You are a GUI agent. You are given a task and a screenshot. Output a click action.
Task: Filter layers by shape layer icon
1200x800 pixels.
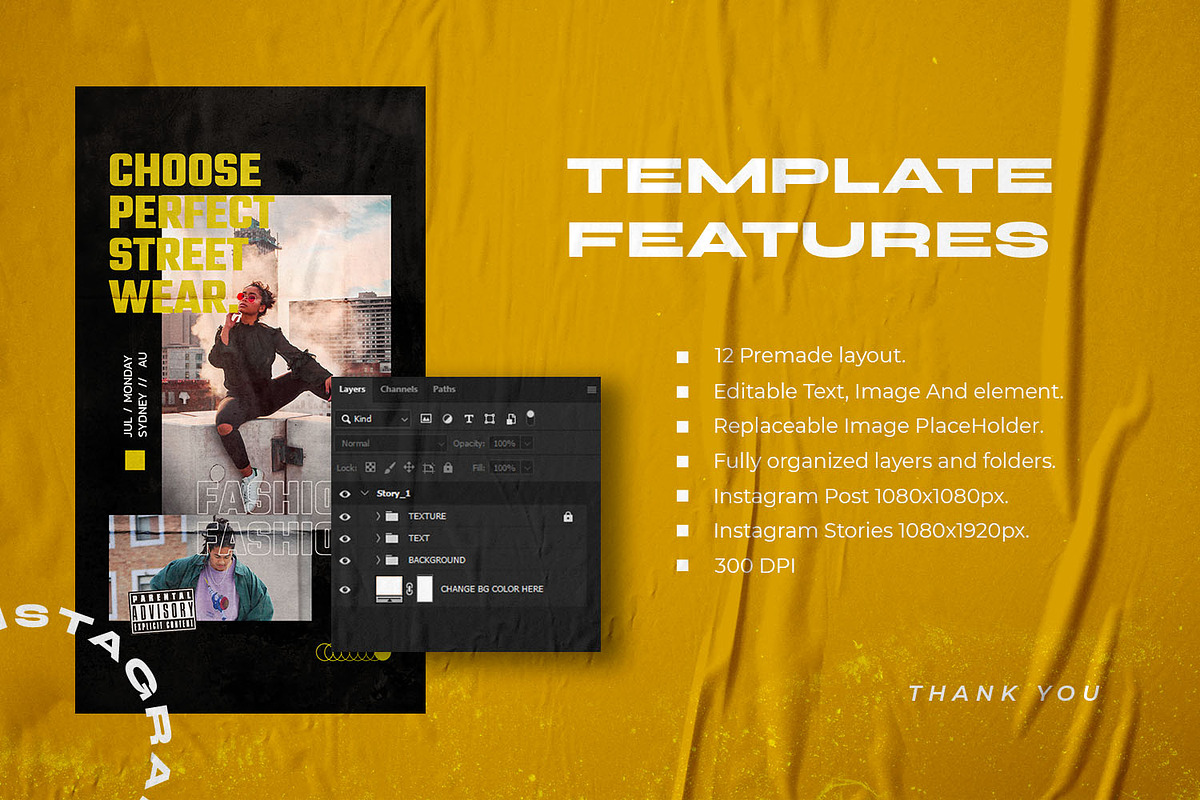[x=490, y=418]
